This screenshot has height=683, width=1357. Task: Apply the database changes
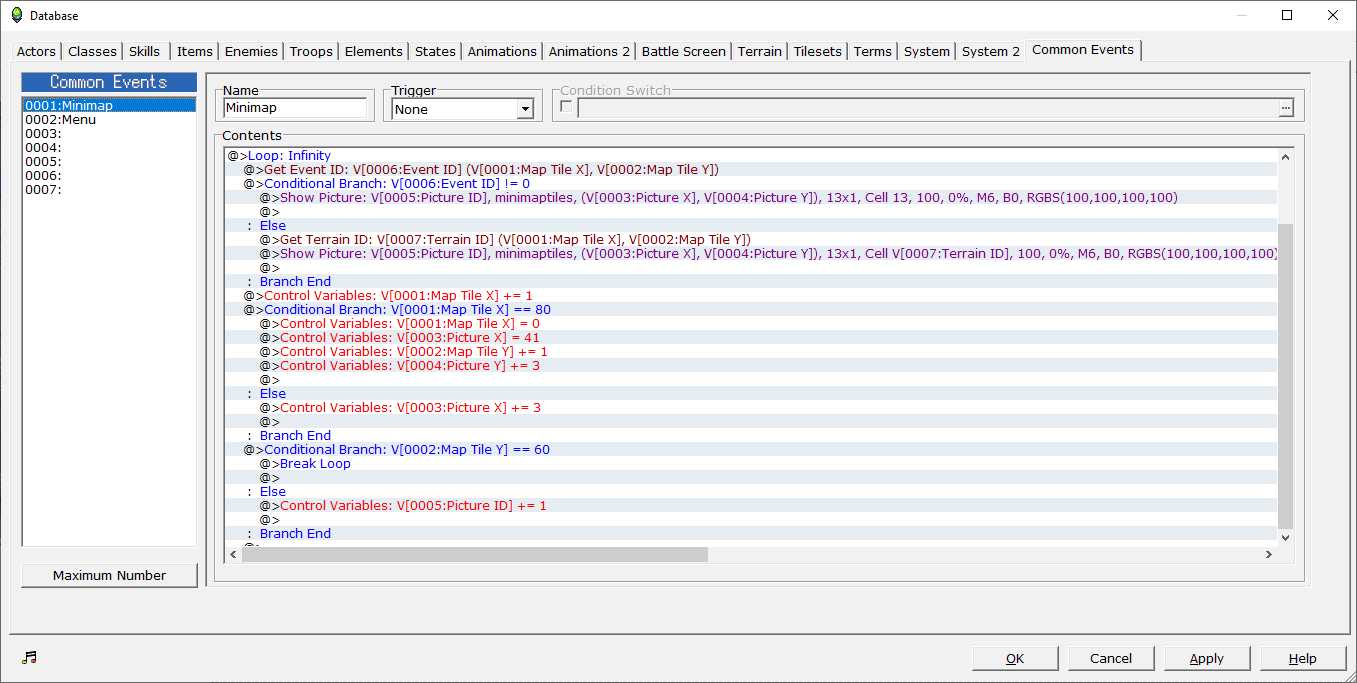(x=1207, y=658)
